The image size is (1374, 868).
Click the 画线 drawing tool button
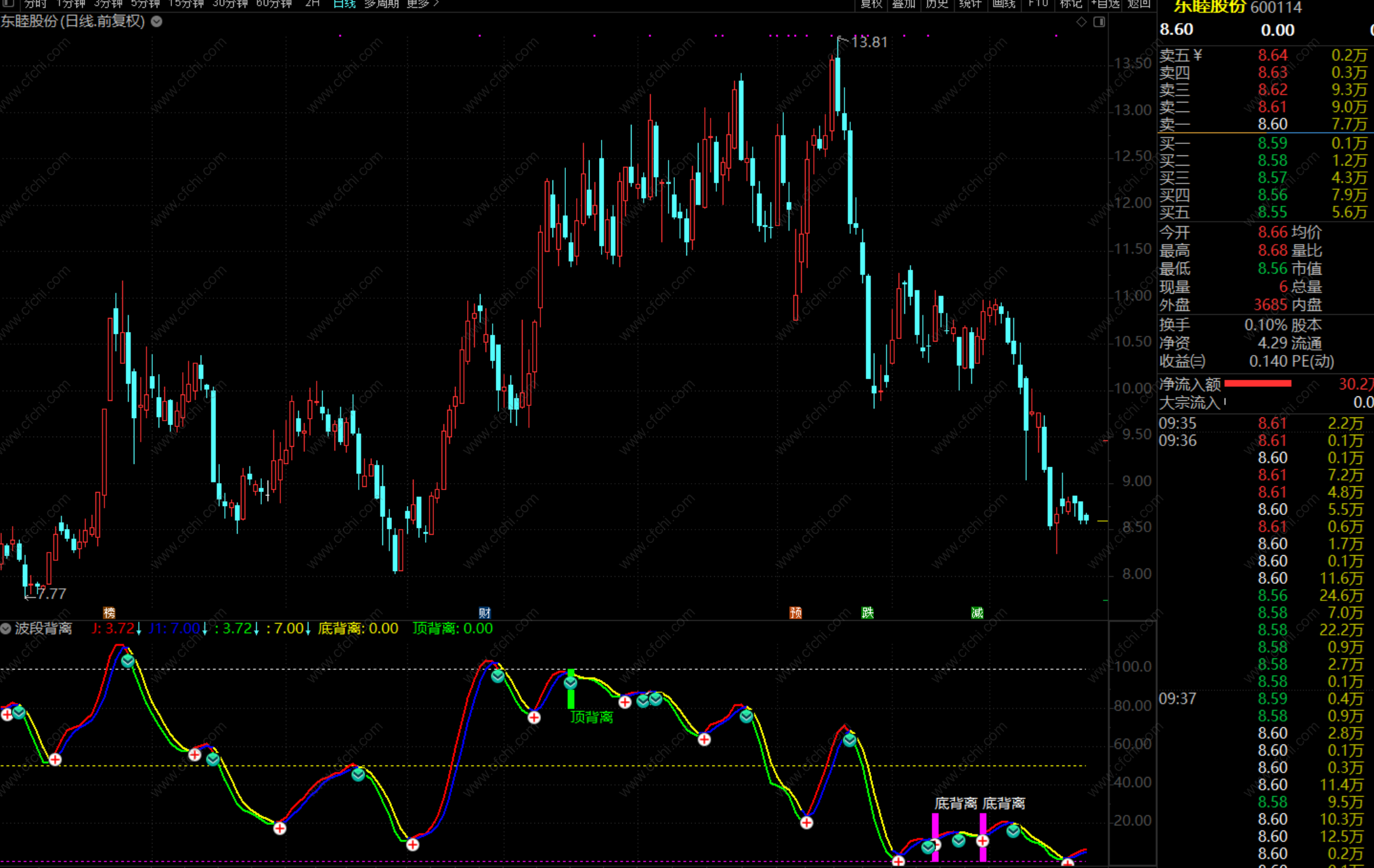[x=1004, y=3]
